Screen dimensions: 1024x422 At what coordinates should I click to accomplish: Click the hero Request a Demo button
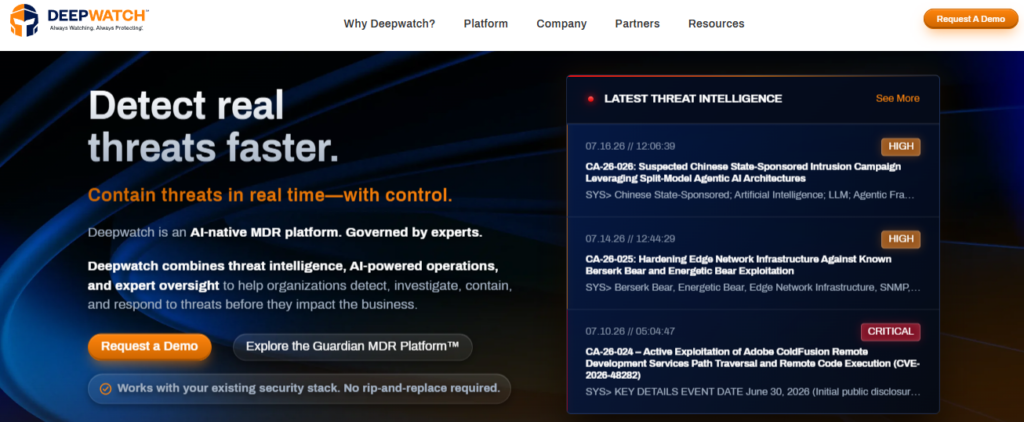[150, 346]
